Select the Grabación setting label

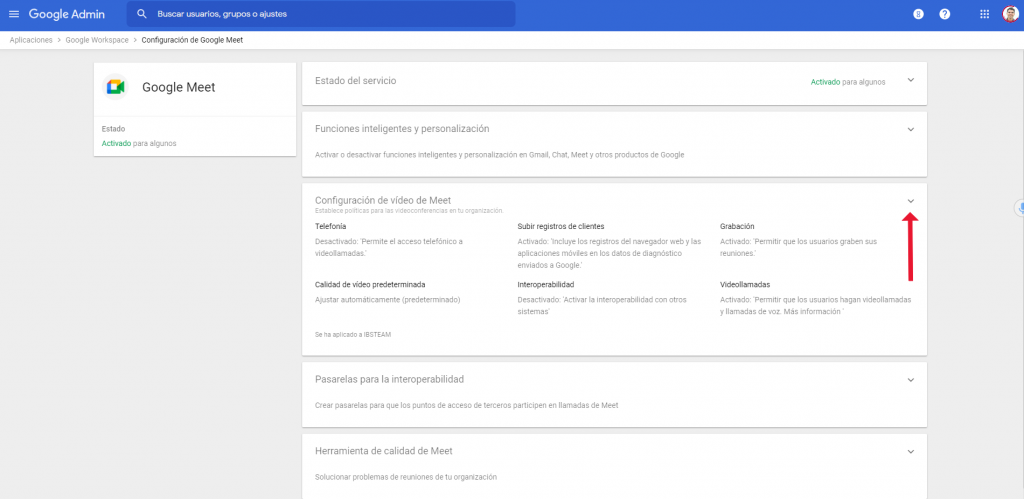(x=737, y=226)
